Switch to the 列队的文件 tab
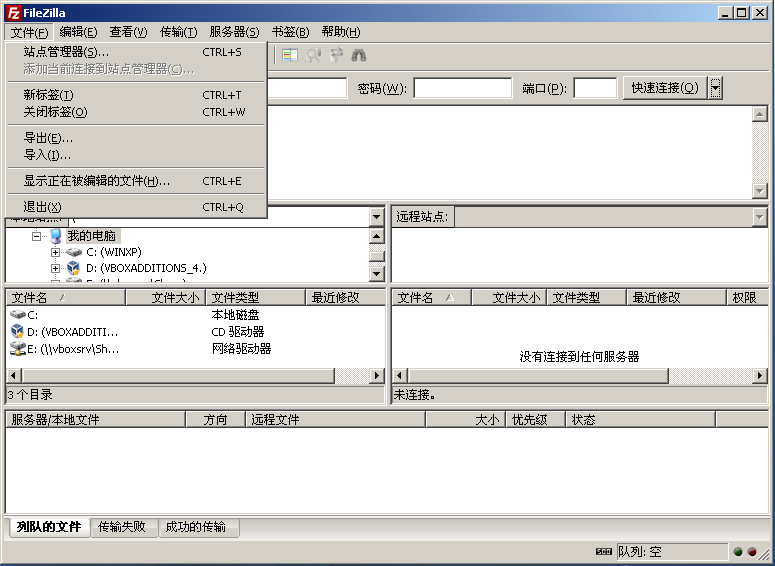Screen dimensions: 775x566 click(x=48, y=527)
